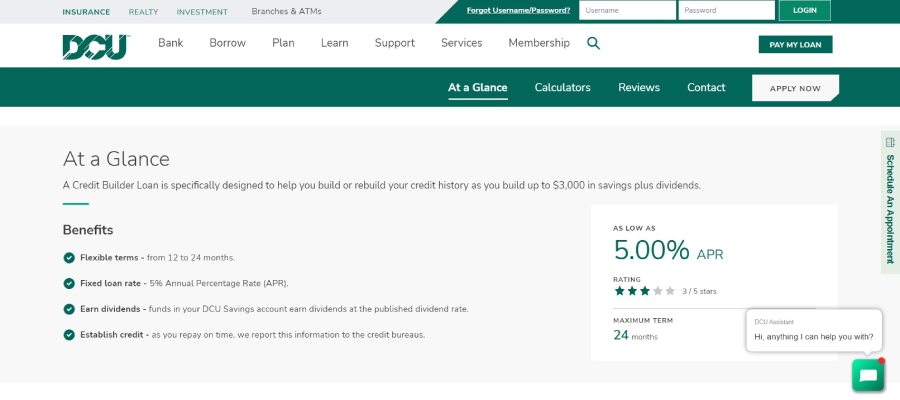Viewport: 900px width, 400px height.
Task: Open the Learn menu
Action: pos(335,43)
